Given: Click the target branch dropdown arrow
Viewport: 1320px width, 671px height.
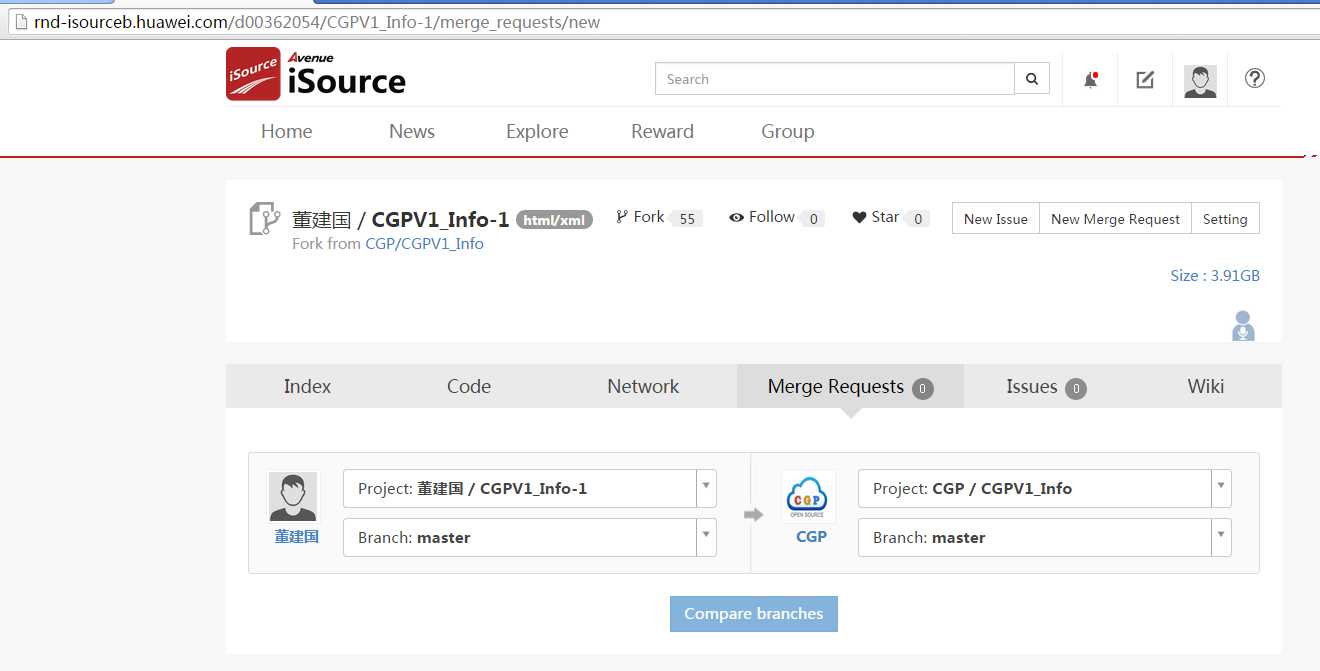Looking at the screenshot, I should [1221, 537].
